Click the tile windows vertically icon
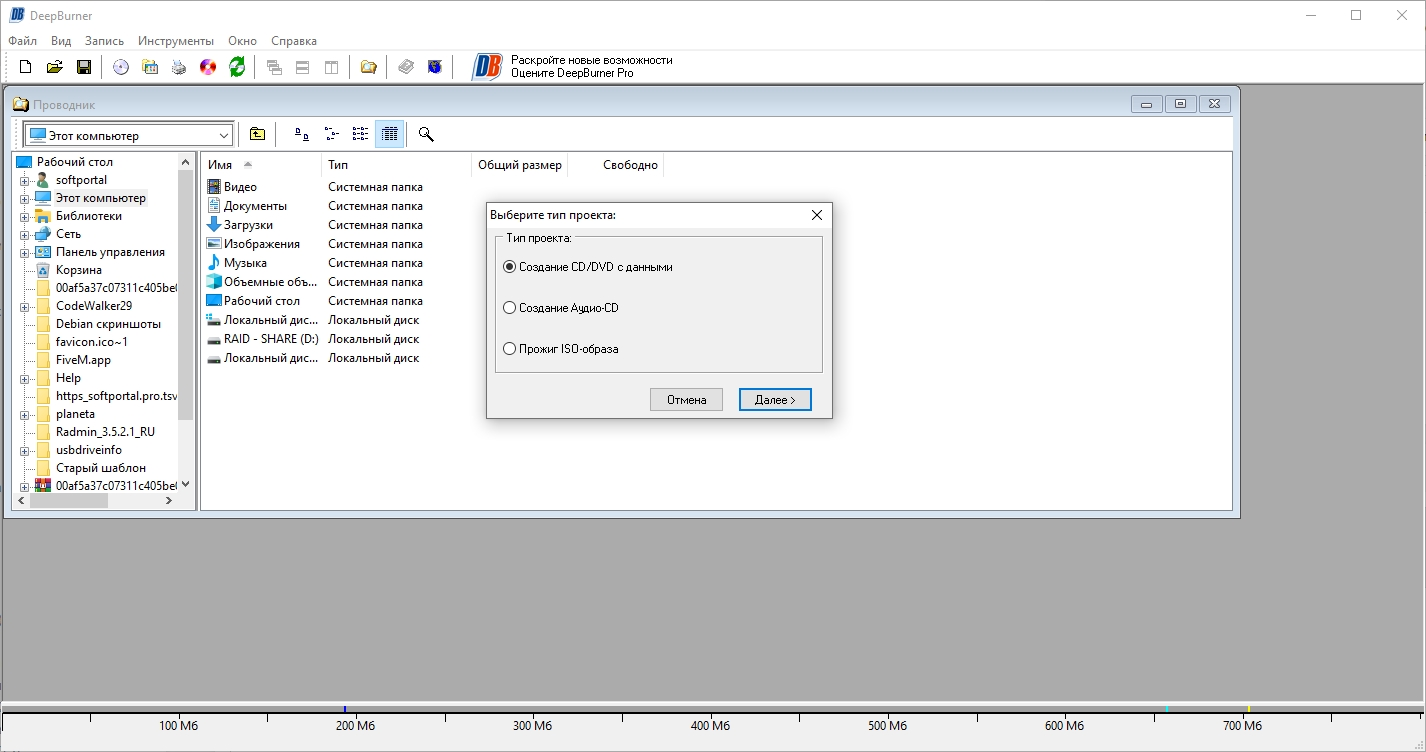 (x=331, y=67)
